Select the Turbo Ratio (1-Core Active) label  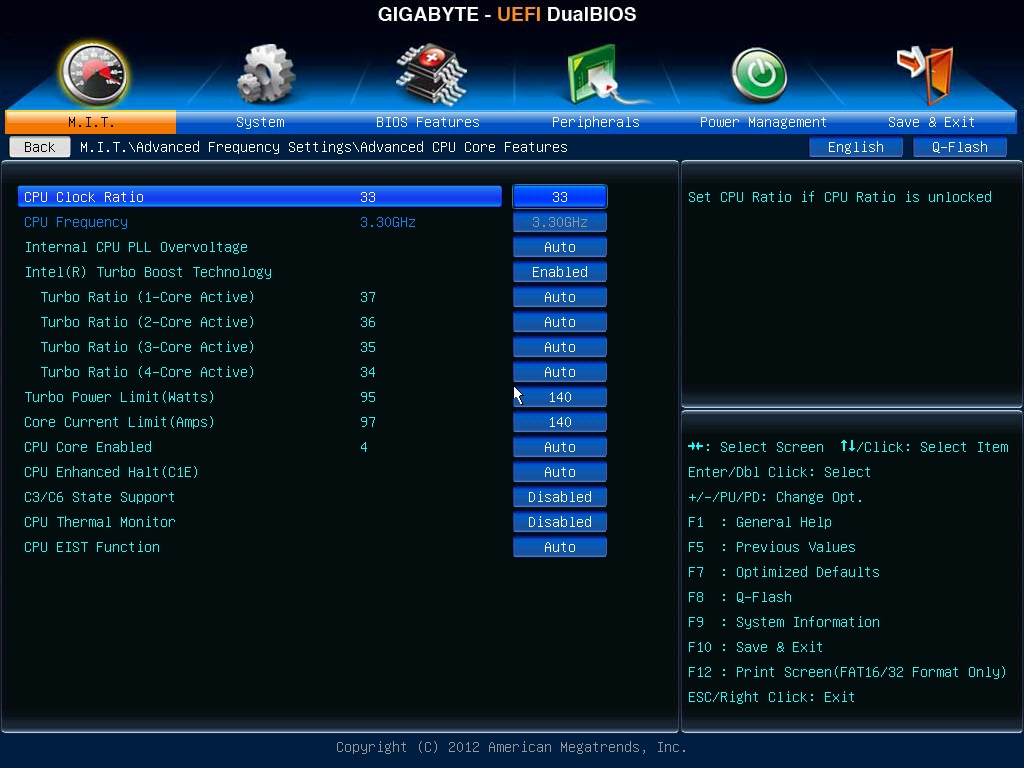[x=148, y=297]
